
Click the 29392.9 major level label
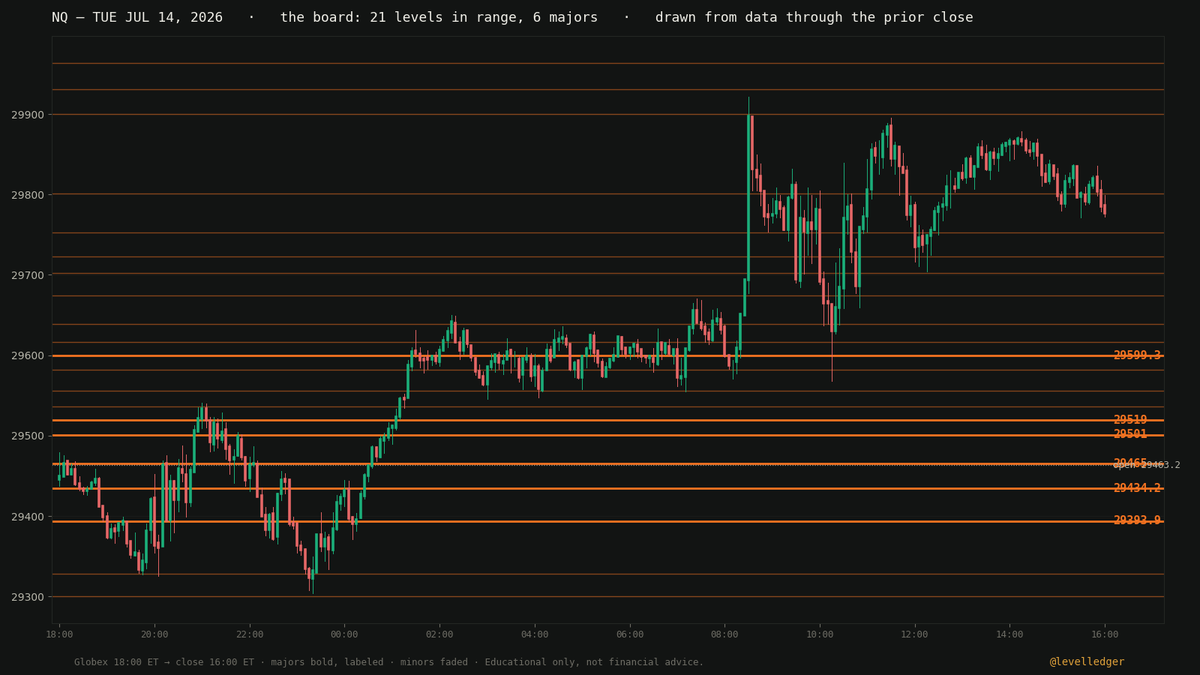click(1137, 521)
